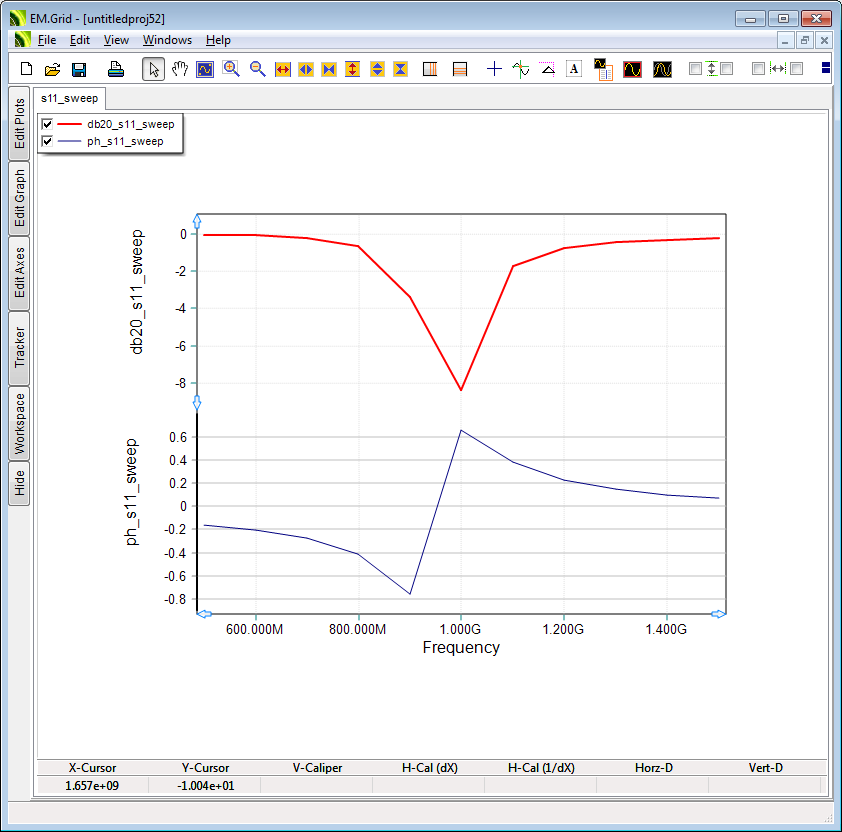Uncheck ph_s11_sweep plot visibility
The width and height of the screenshot is (842, 832).
pos(47,141)
